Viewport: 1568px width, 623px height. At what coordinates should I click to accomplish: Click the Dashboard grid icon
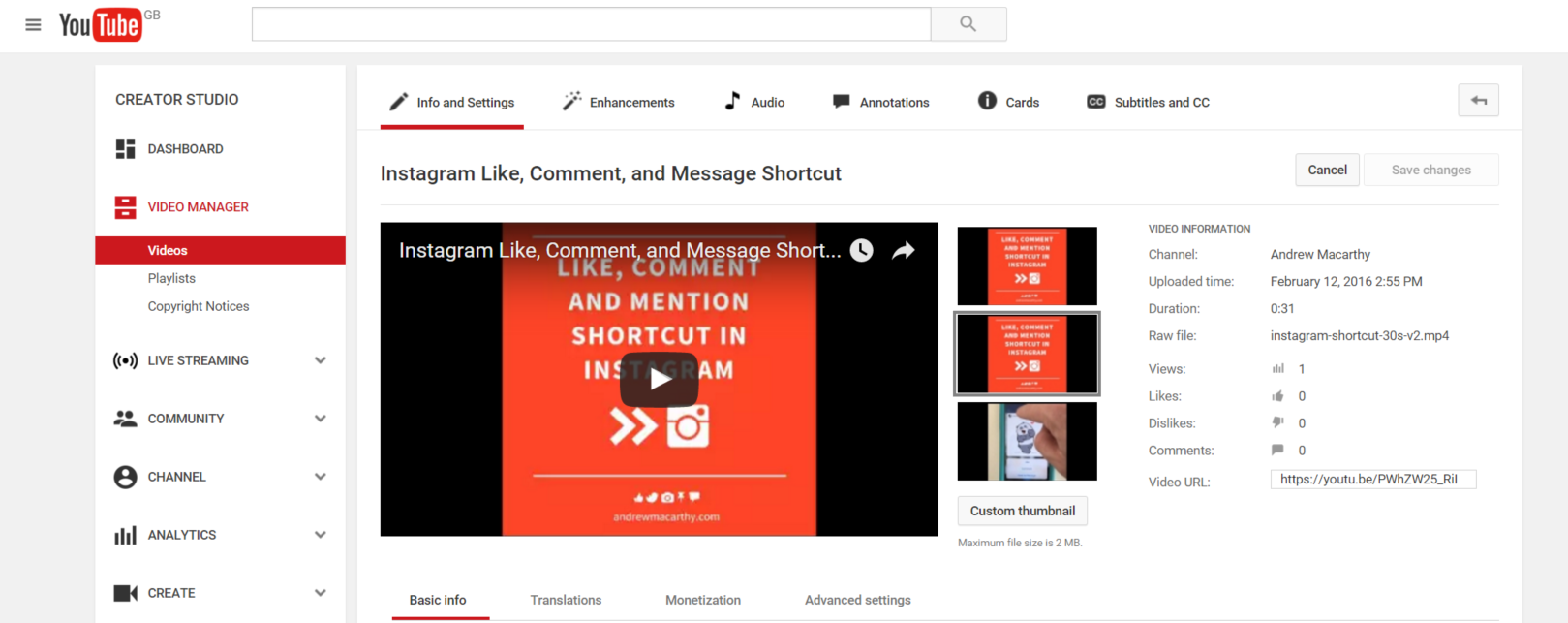click(x=125, y=148)
